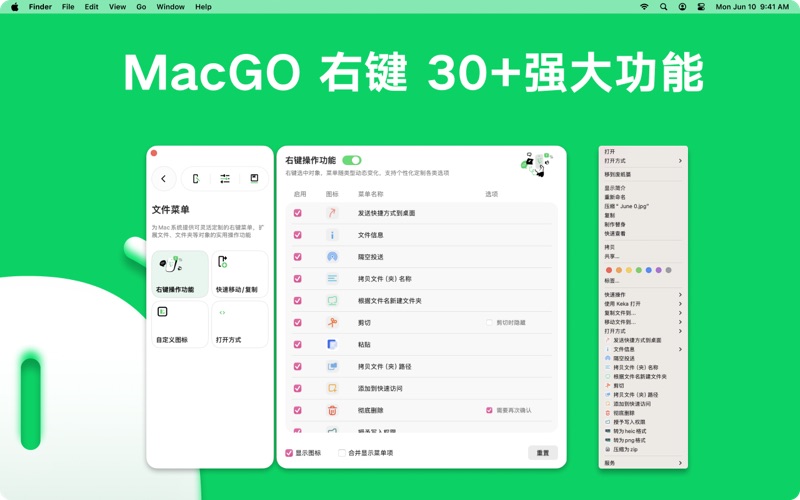Open Spotlight search in menu bar

pos(663,7)
